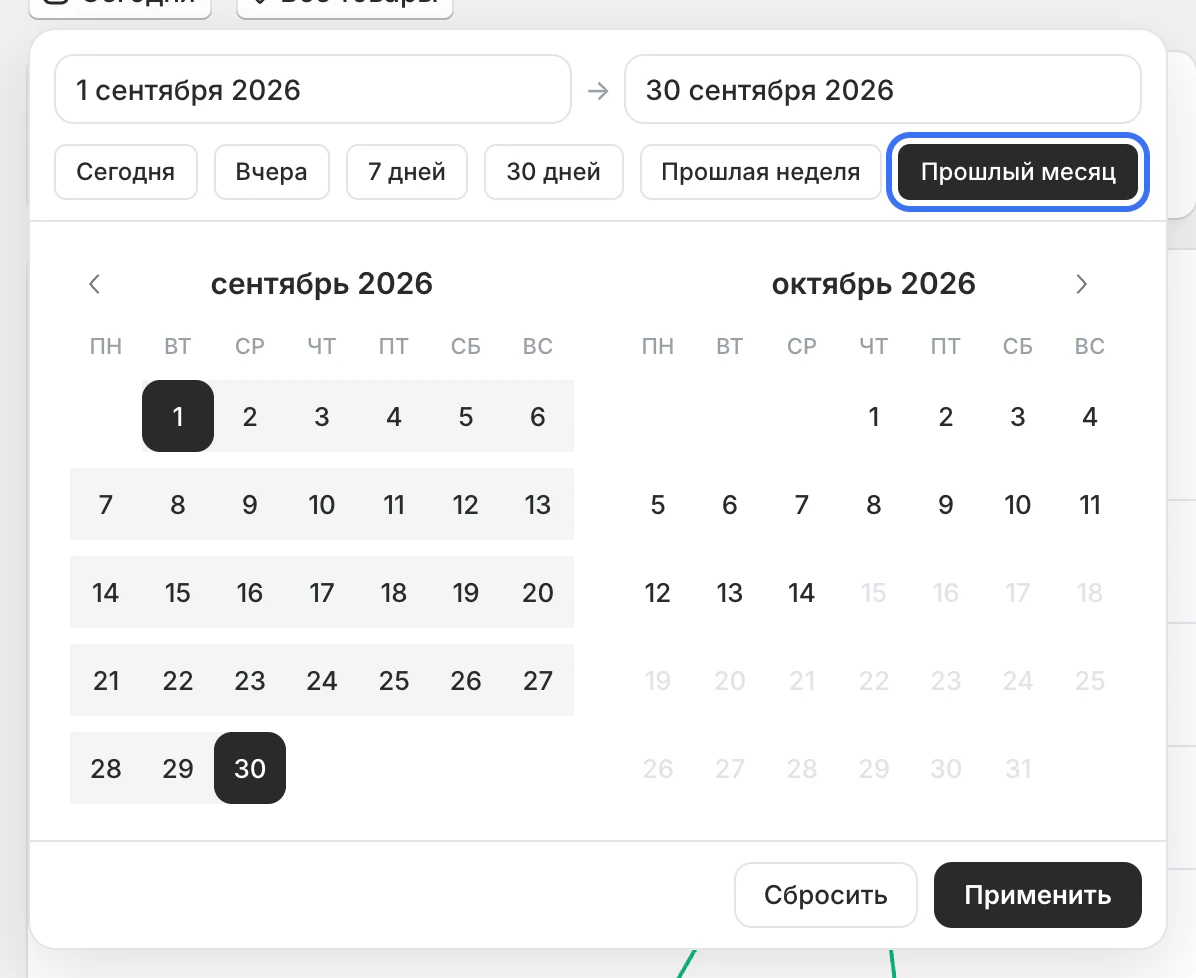Pick September 13 in the calendar
Image resolution: width=1196 pixels, height=978 pixels.
(538, 505)
